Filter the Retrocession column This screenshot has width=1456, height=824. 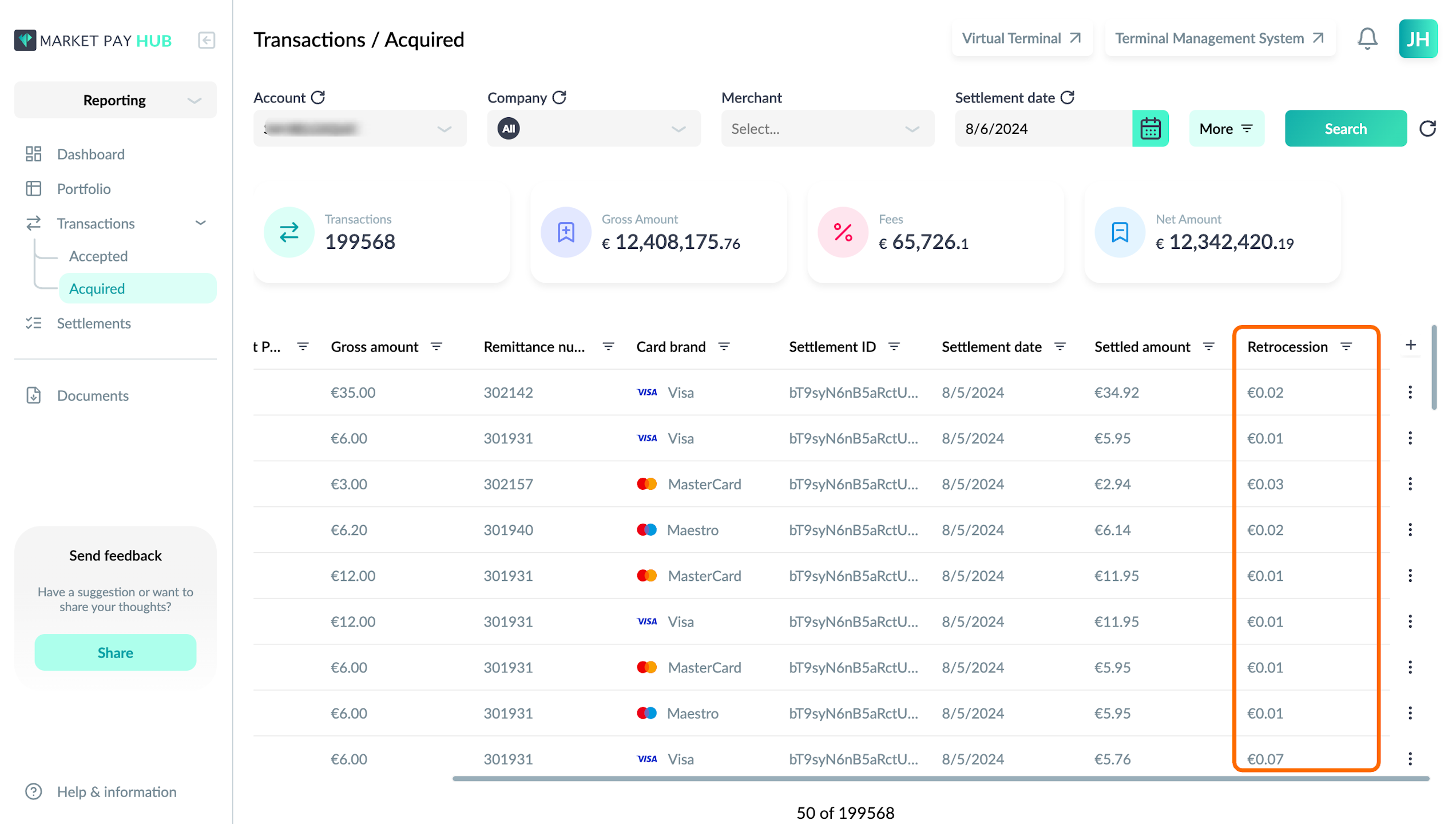click(x=1346, y=347)
